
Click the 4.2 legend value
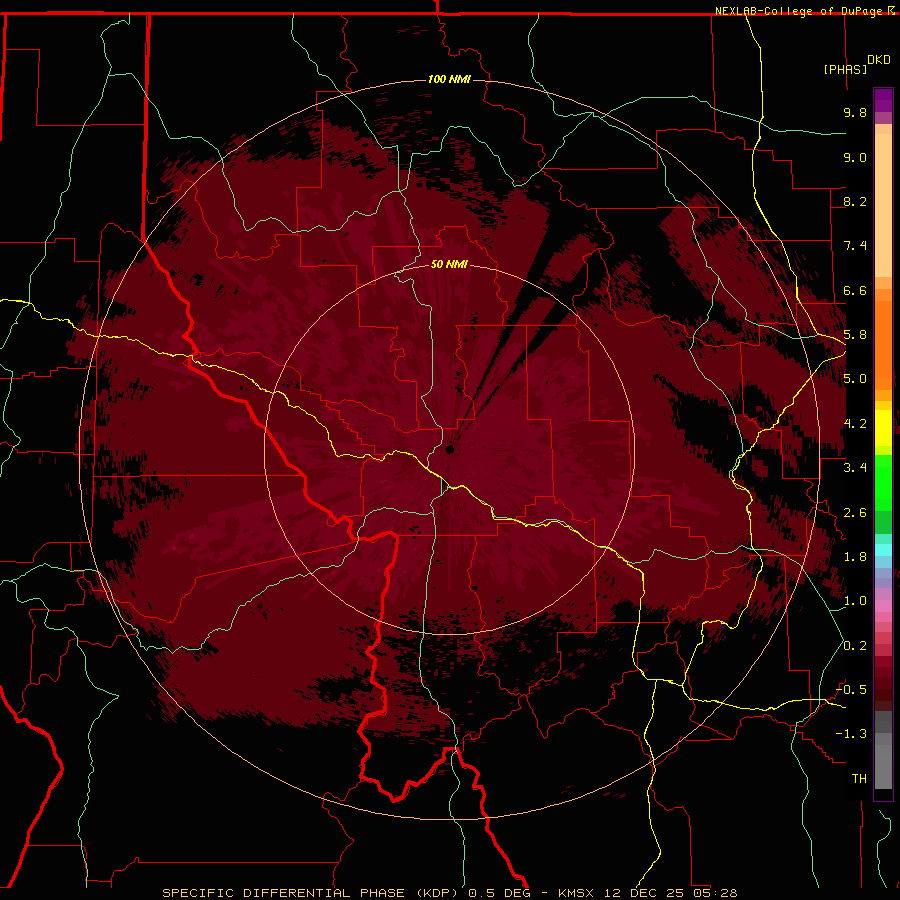click(x=855, y=424)
